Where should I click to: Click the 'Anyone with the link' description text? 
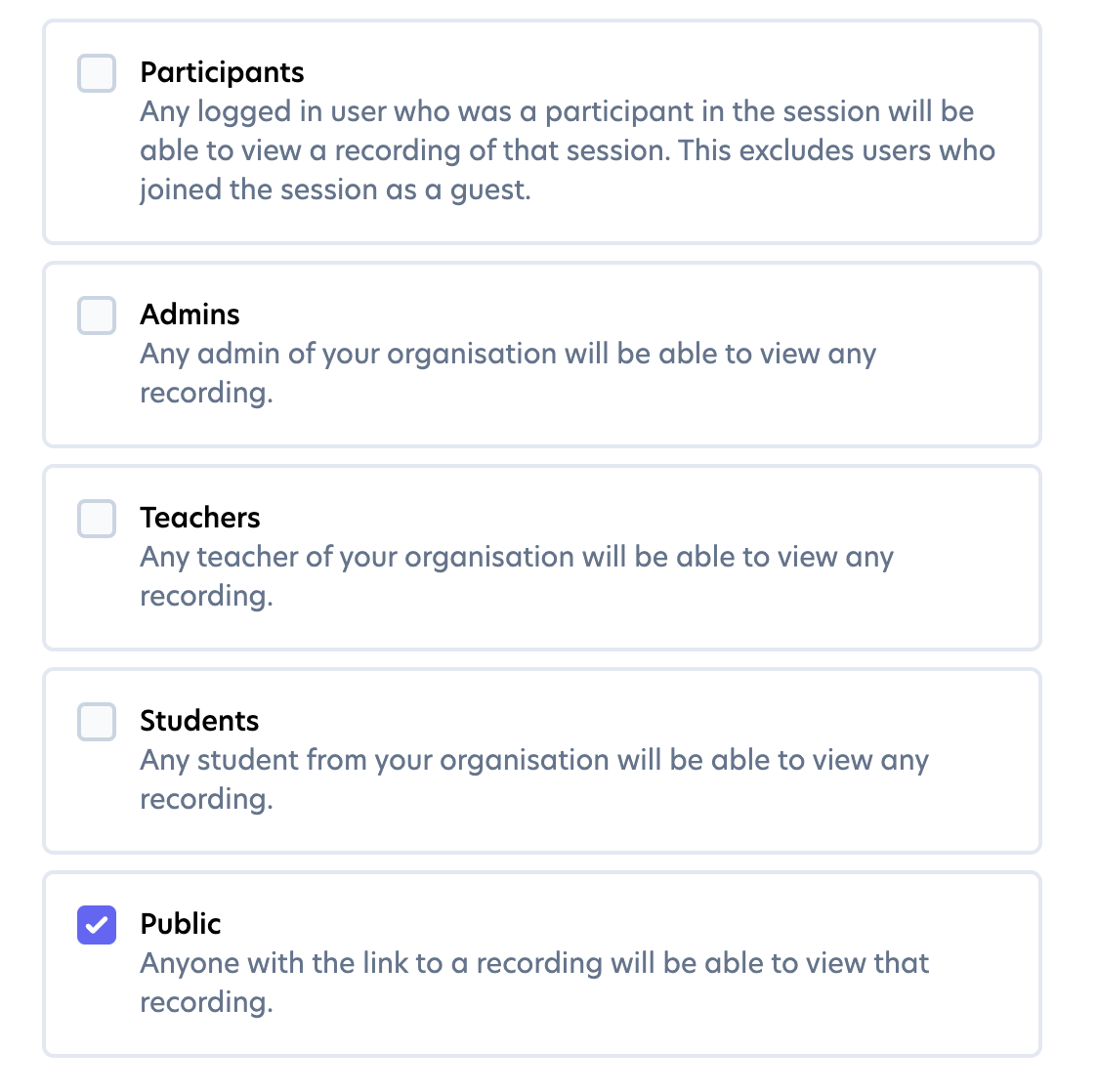[534, 983]
